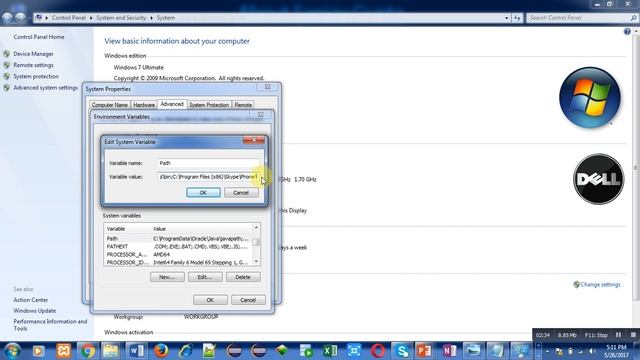Open Action Center link
The image size is (640, 360).
pos(31,300)
